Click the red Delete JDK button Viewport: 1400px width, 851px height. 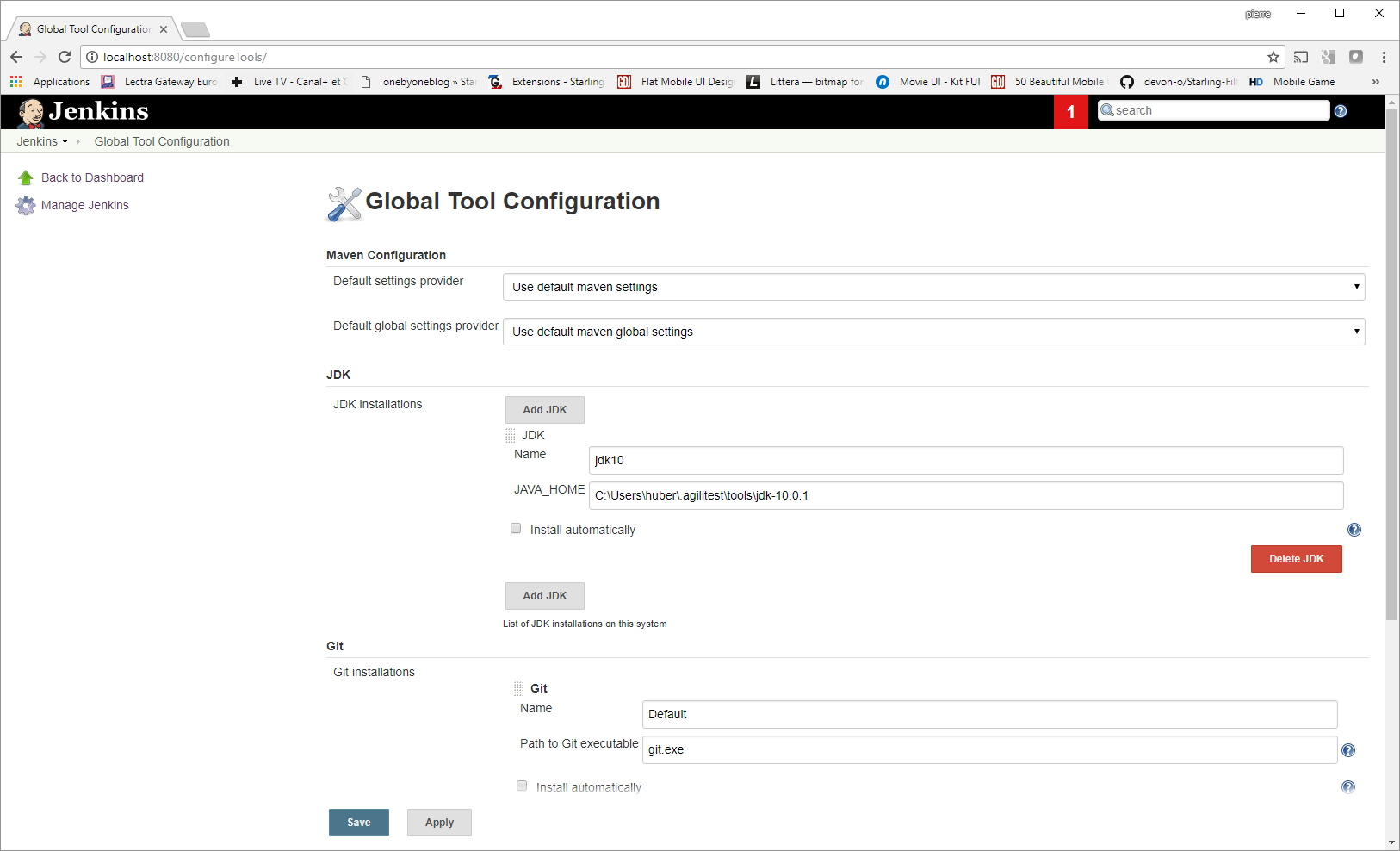click(1296, 559)
